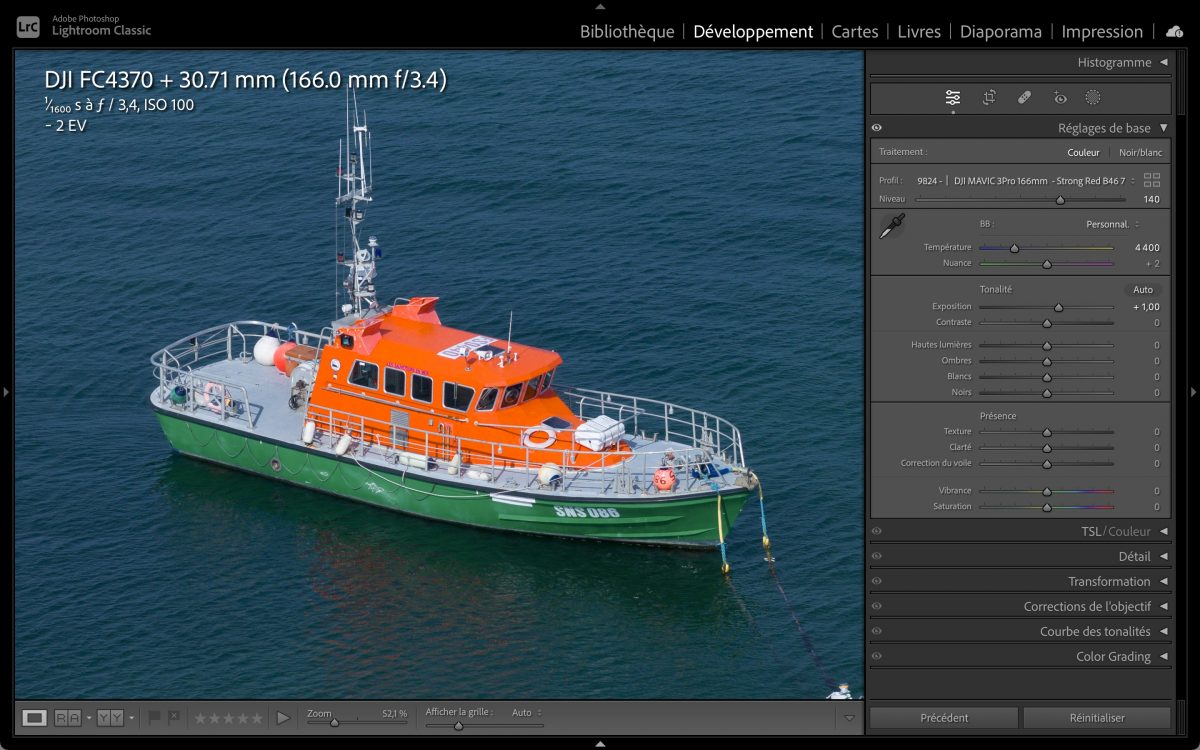Start the slideshow play button
This screenshot has width=1200, height=750.
283,717
